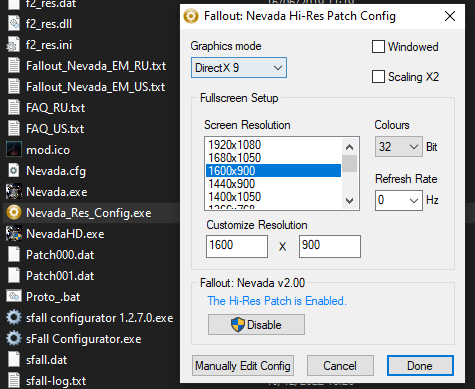The width and height of the screenshot is (475, 389).
Task: Select the NevadaHD.exe file name
Action: (x=65, y=234)
